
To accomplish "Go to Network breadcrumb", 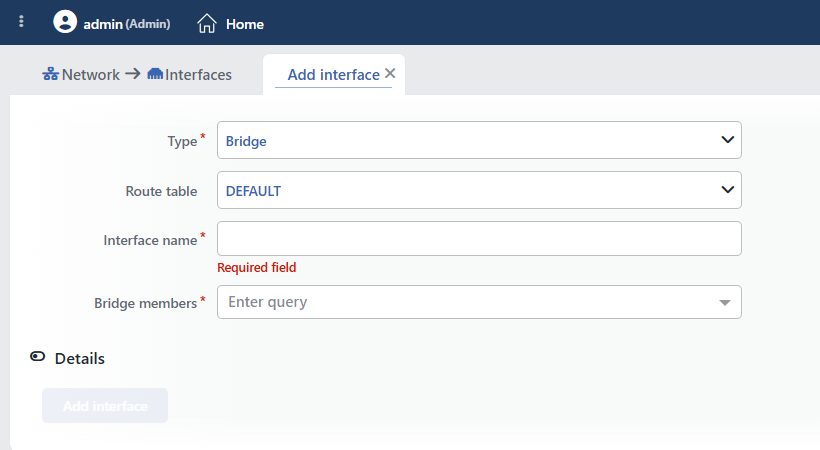I will pyautogui.click(x=90, y=75).
